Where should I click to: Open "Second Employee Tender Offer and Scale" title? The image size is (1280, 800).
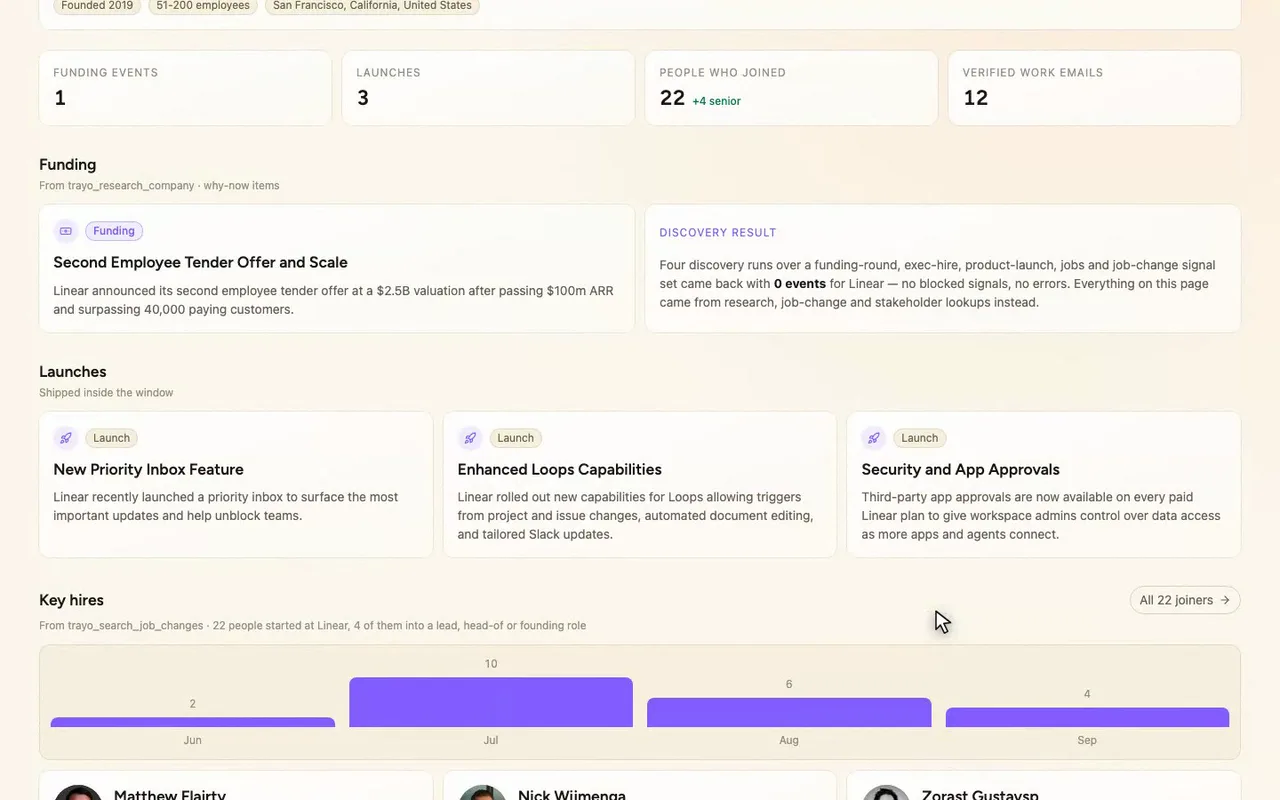[200, 262]
